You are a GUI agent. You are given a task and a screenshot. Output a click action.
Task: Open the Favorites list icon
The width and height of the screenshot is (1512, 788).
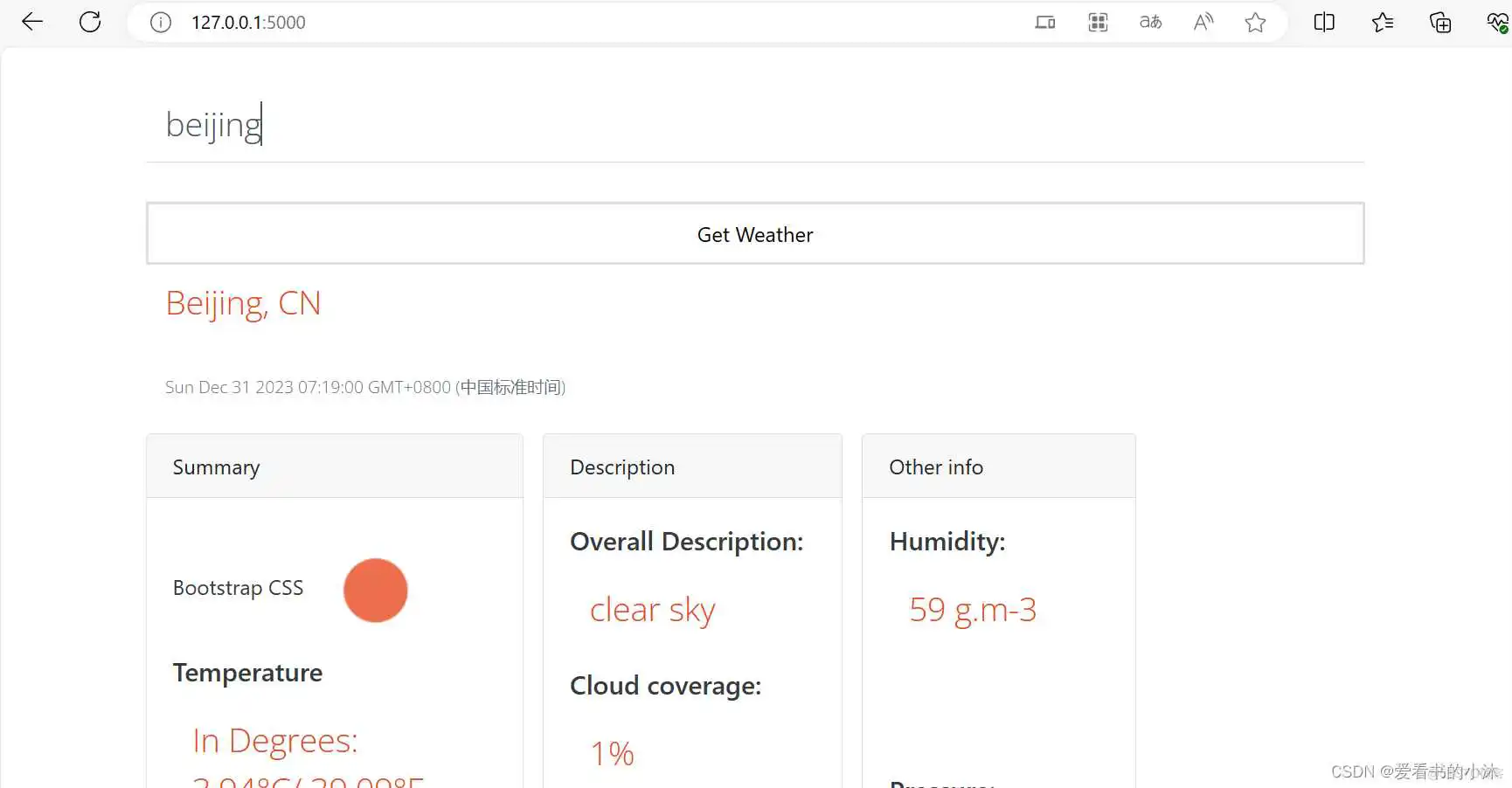(x=1383, y=23)
